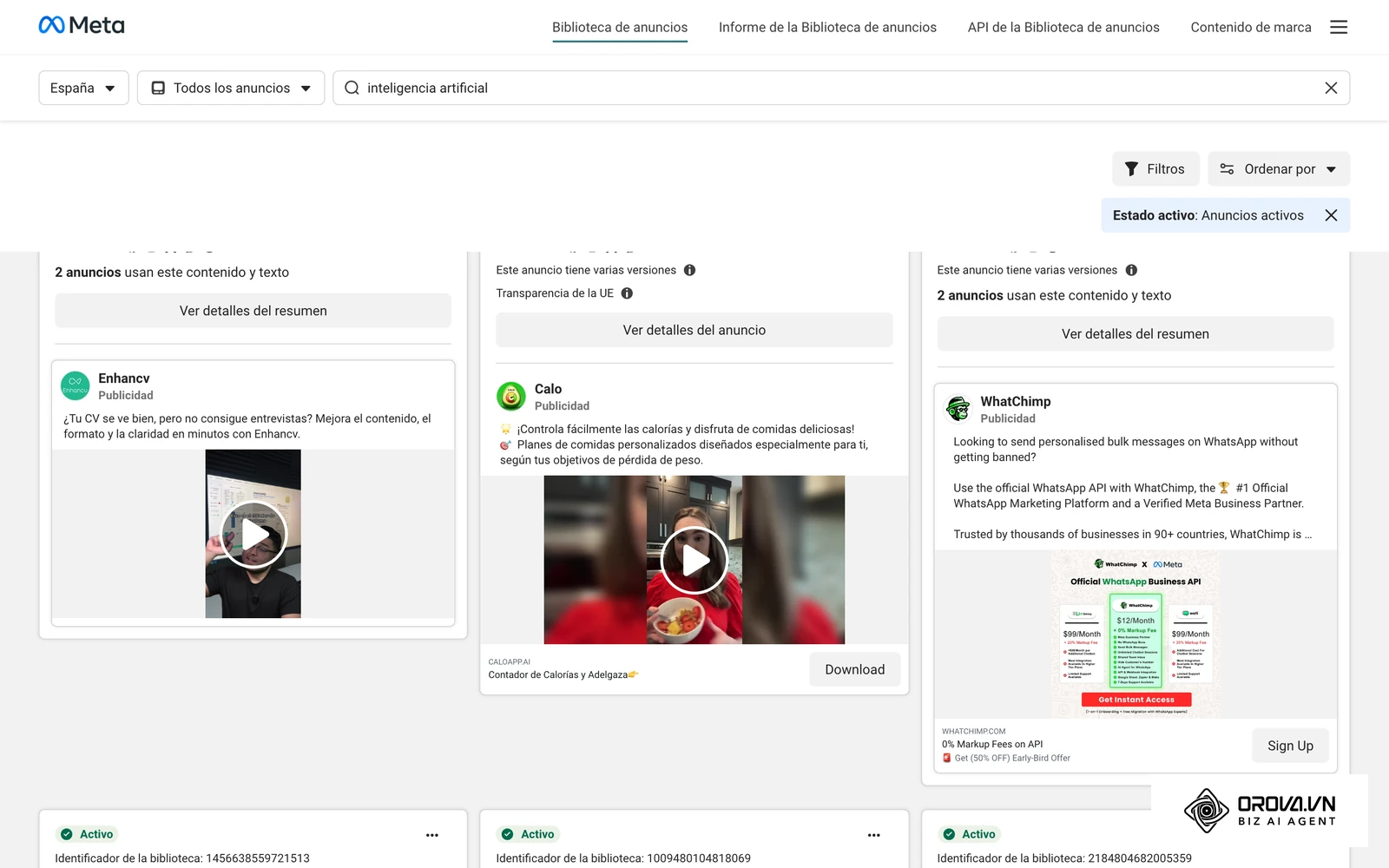This screenshot has width=1389, height=868.
Task: Click the WhatChimp monkey avatar
Action: coord(958,408)
